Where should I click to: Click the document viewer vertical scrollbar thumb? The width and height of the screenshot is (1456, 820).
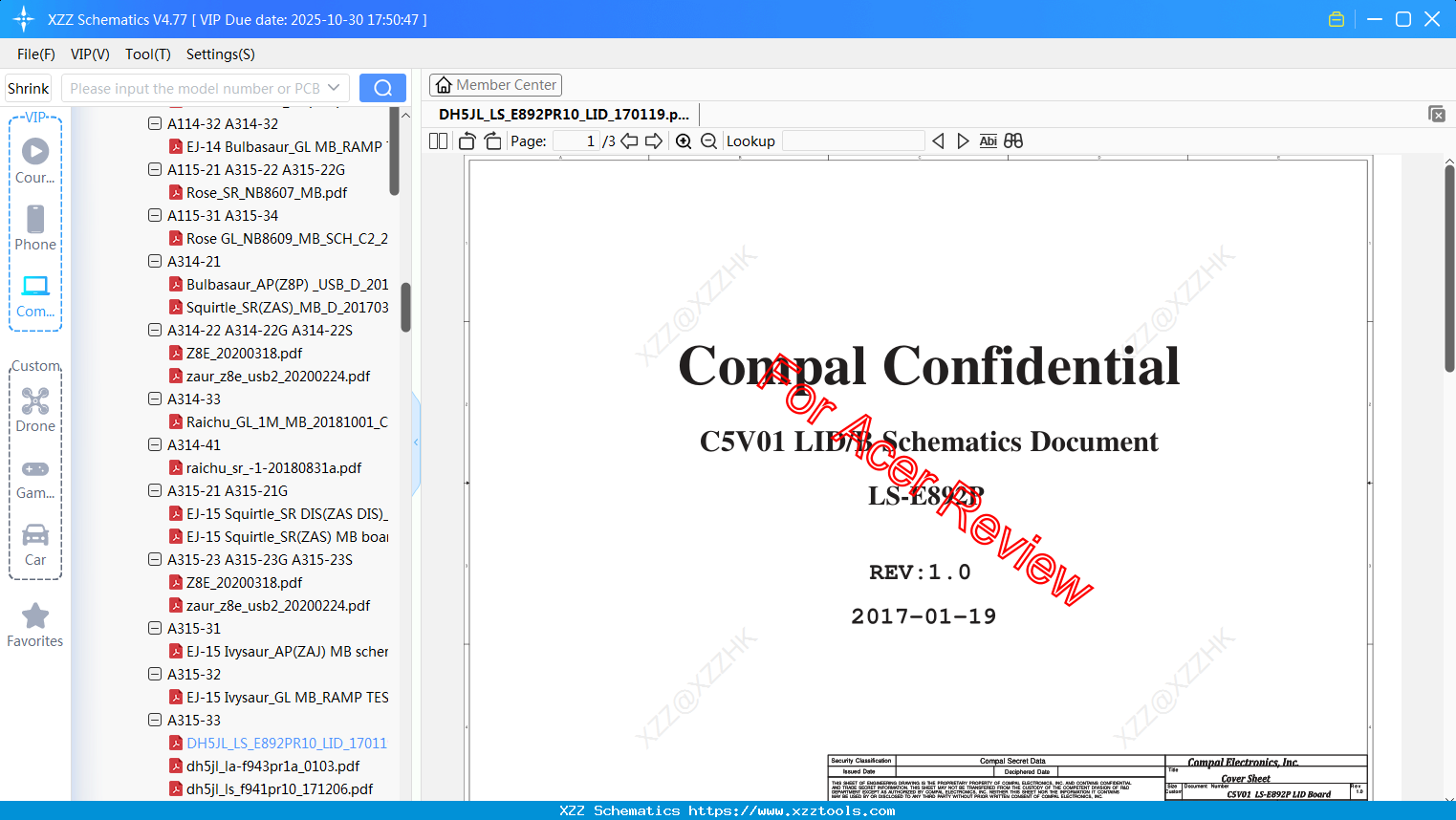tap(1449, 269)
